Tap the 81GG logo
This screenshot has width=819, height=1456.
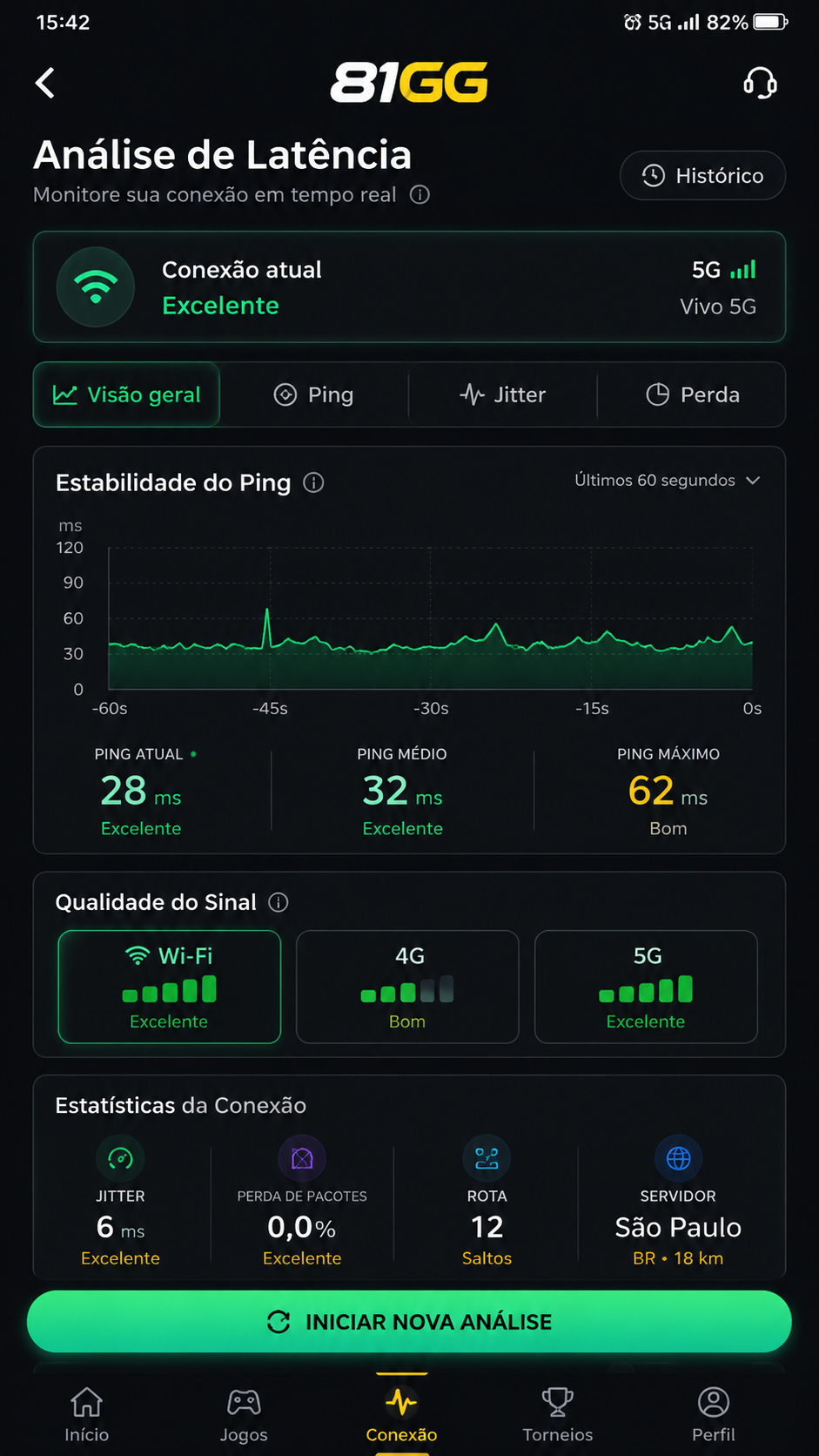tap(409, 83)
